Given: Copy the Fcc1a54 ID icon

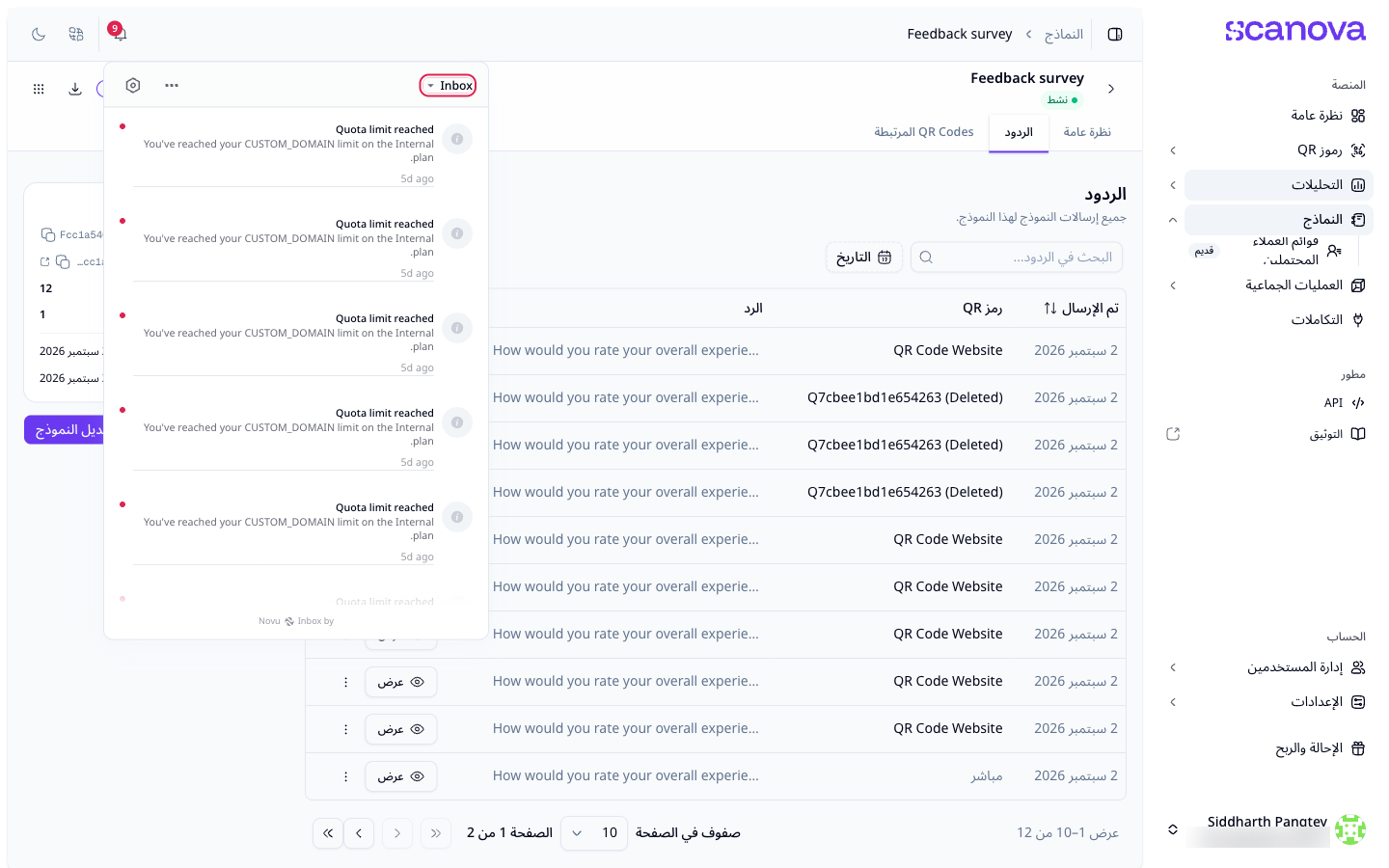Looking at the screenshot, I should [47, 234].
